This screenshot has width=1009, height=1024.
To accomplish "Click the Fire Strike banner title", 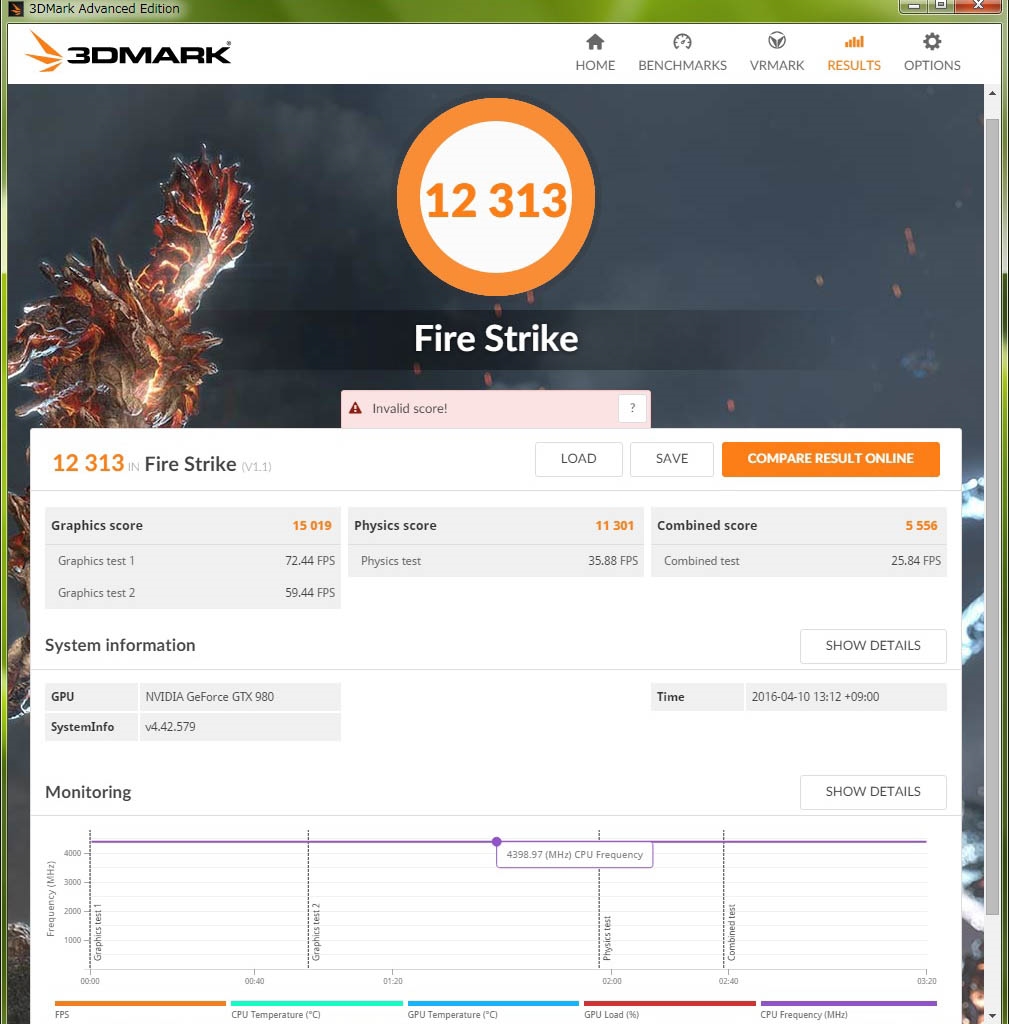I will pos(496,338).
